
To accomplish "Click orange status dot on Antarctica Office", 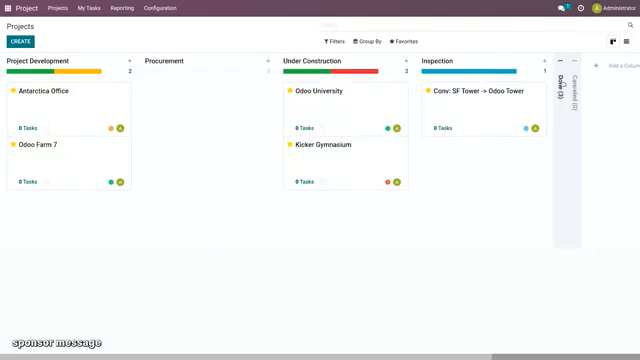I will pyautogui.click(x=111, y=129).
